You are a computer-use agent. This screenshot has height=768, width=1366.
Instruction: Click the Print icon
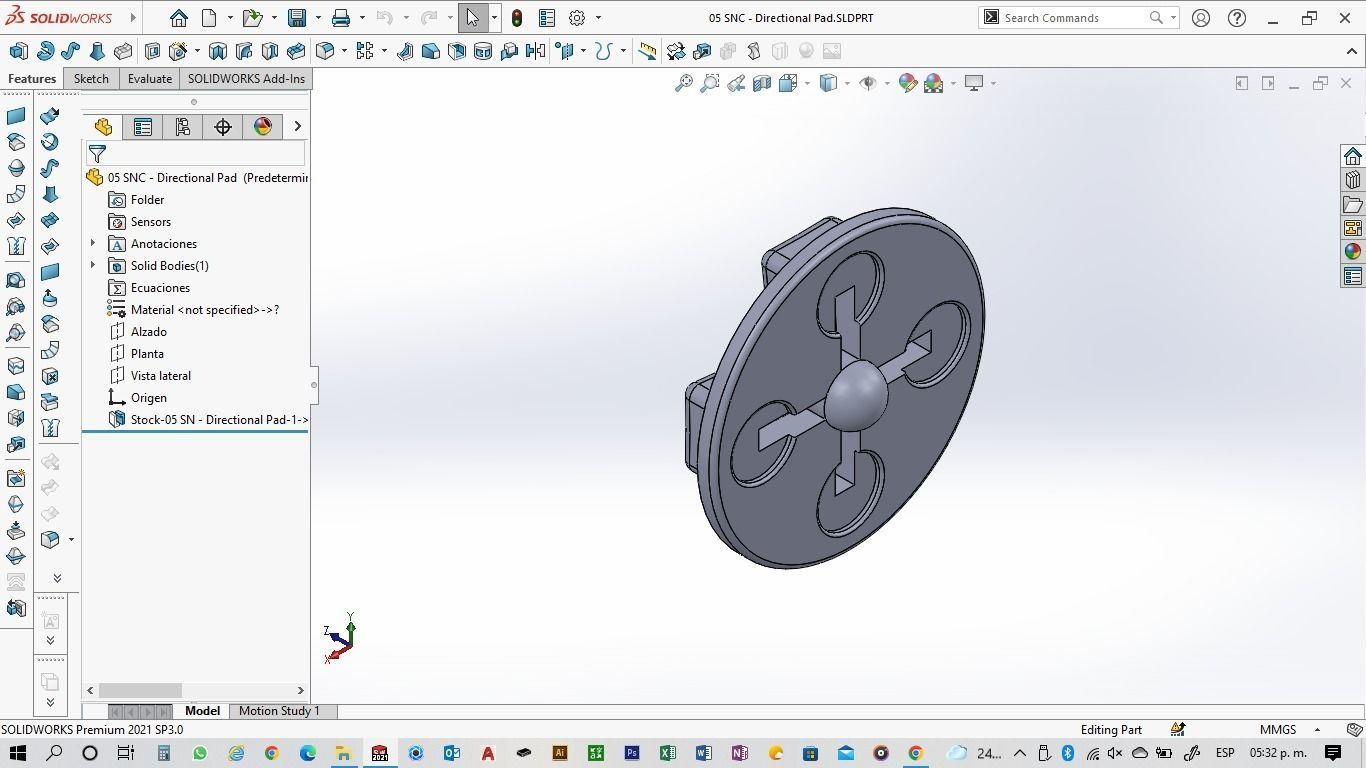(x=340, y=18)
